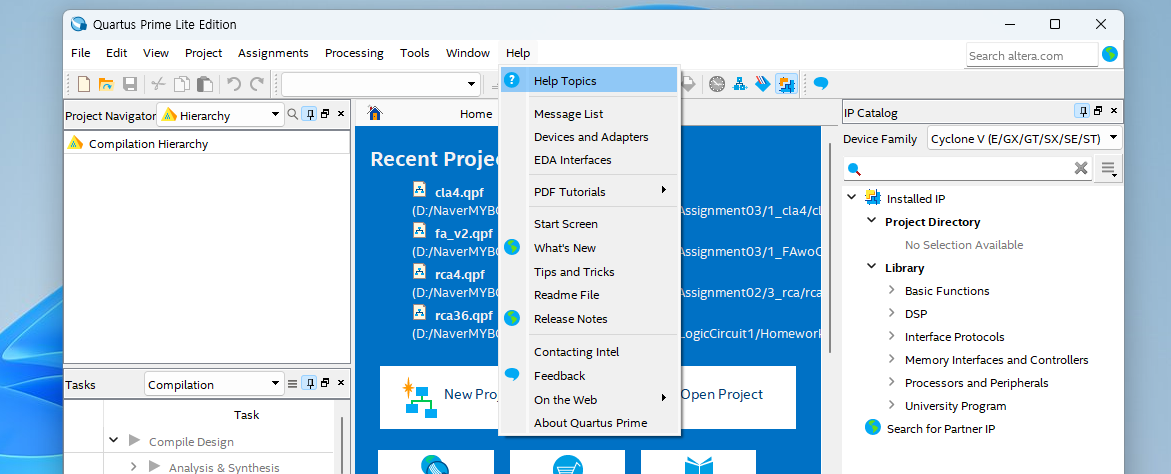
Task: Select Help Topics from Help menu
Action: click(x=589, y=81)
